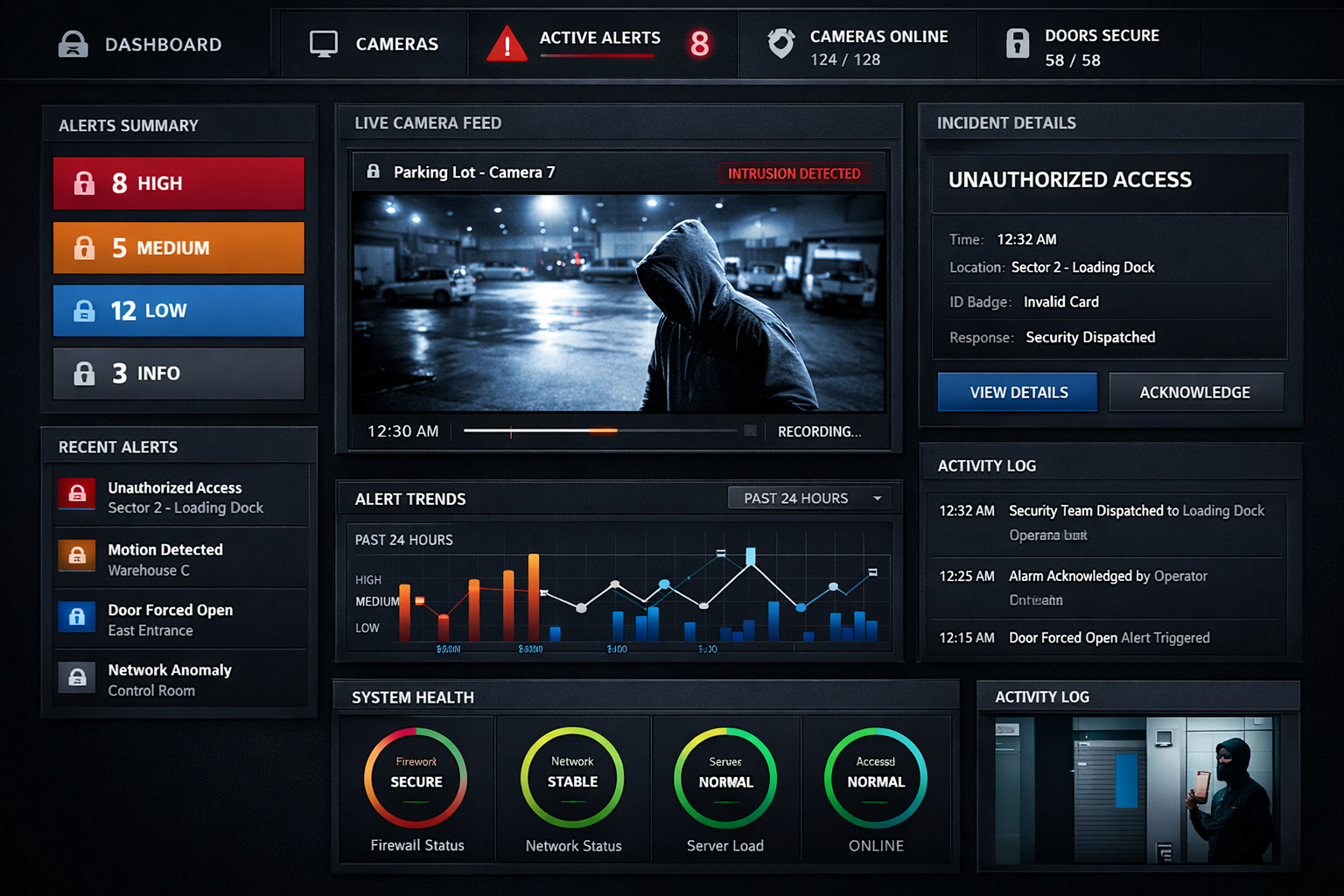Click the lock icon on High tile
The width and height of the screenshot is (1344, 896).
click(84, 183)
